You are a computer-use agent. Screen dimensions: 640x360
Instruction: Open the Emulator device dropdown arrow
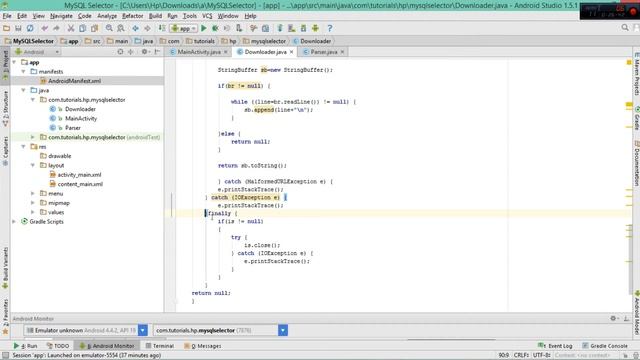[142, 330]
